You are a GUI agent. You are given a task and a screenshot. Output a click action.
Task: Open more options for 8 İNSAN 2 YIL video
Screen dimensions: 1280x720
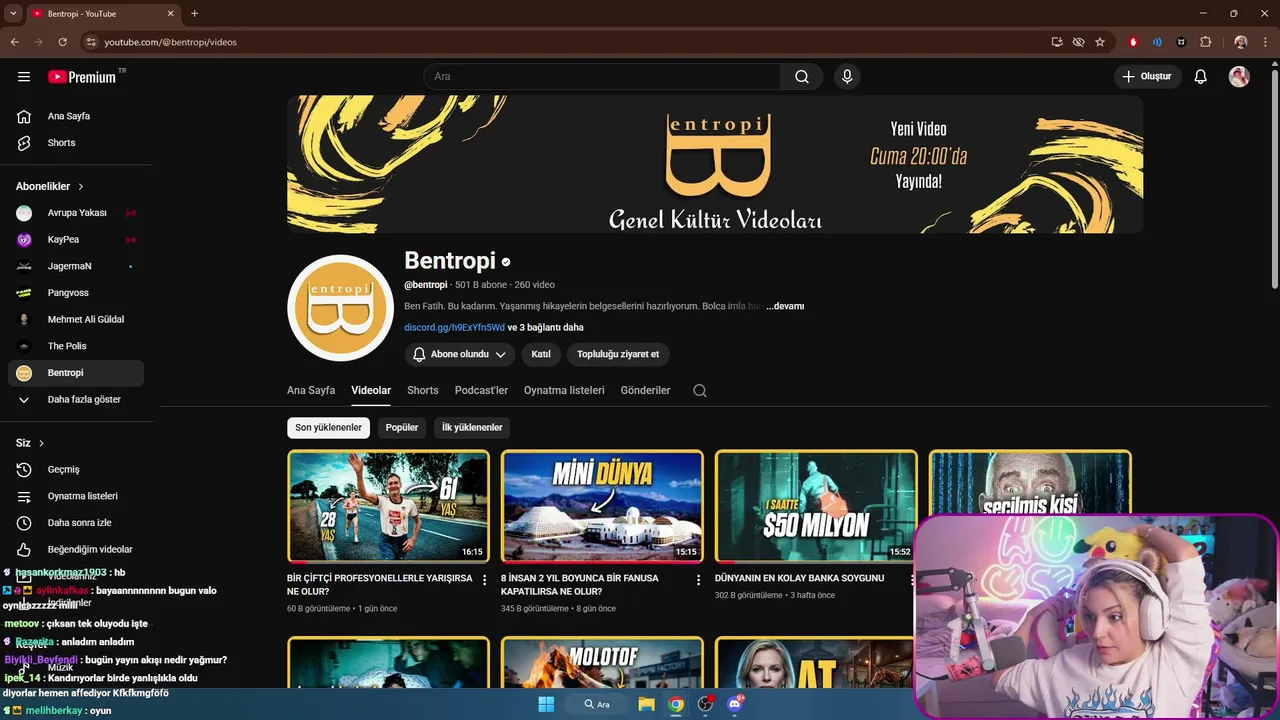pos(699,580)
